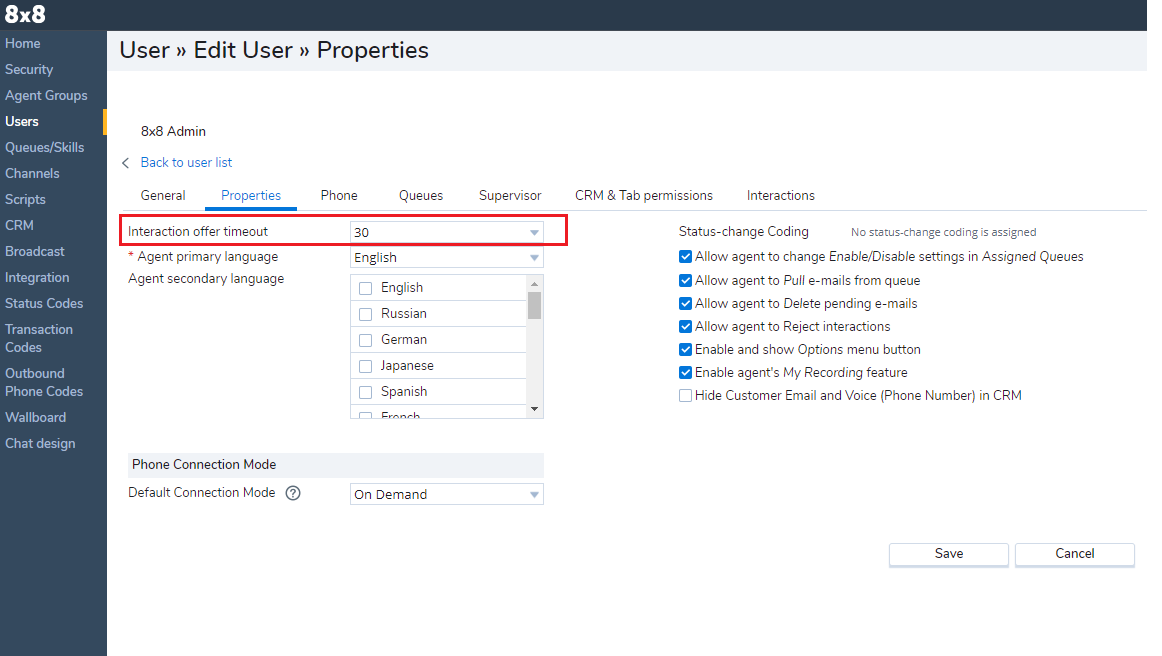Image resolution: width=1162 pixels, height=656 pixels.
Task: Click the Default Connection Mode help icon
Action: [x=293, y=493]
